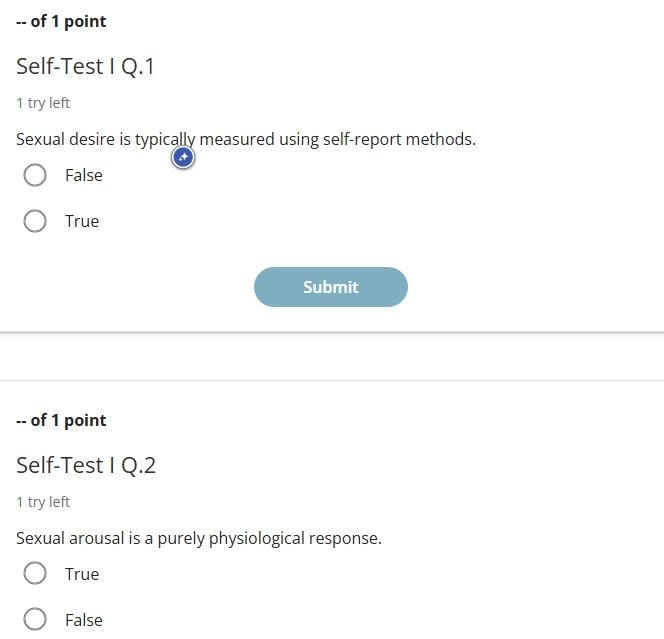
Task: Select True radio circle for Self-Test Q.1
Action: [x=35, y=221]
